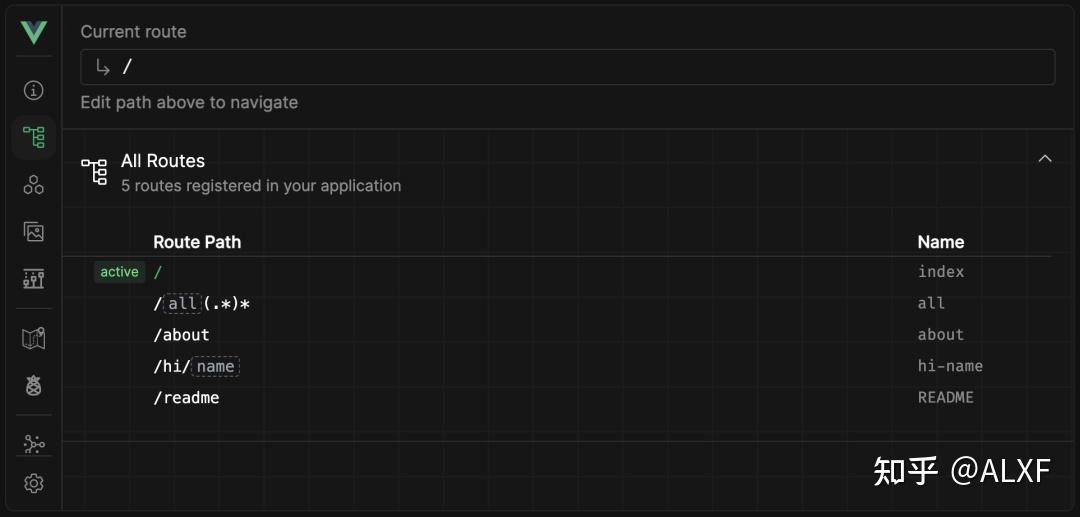Collapse the All Routes section chevron
1080x517 pixels.
tap(1045, 159)
